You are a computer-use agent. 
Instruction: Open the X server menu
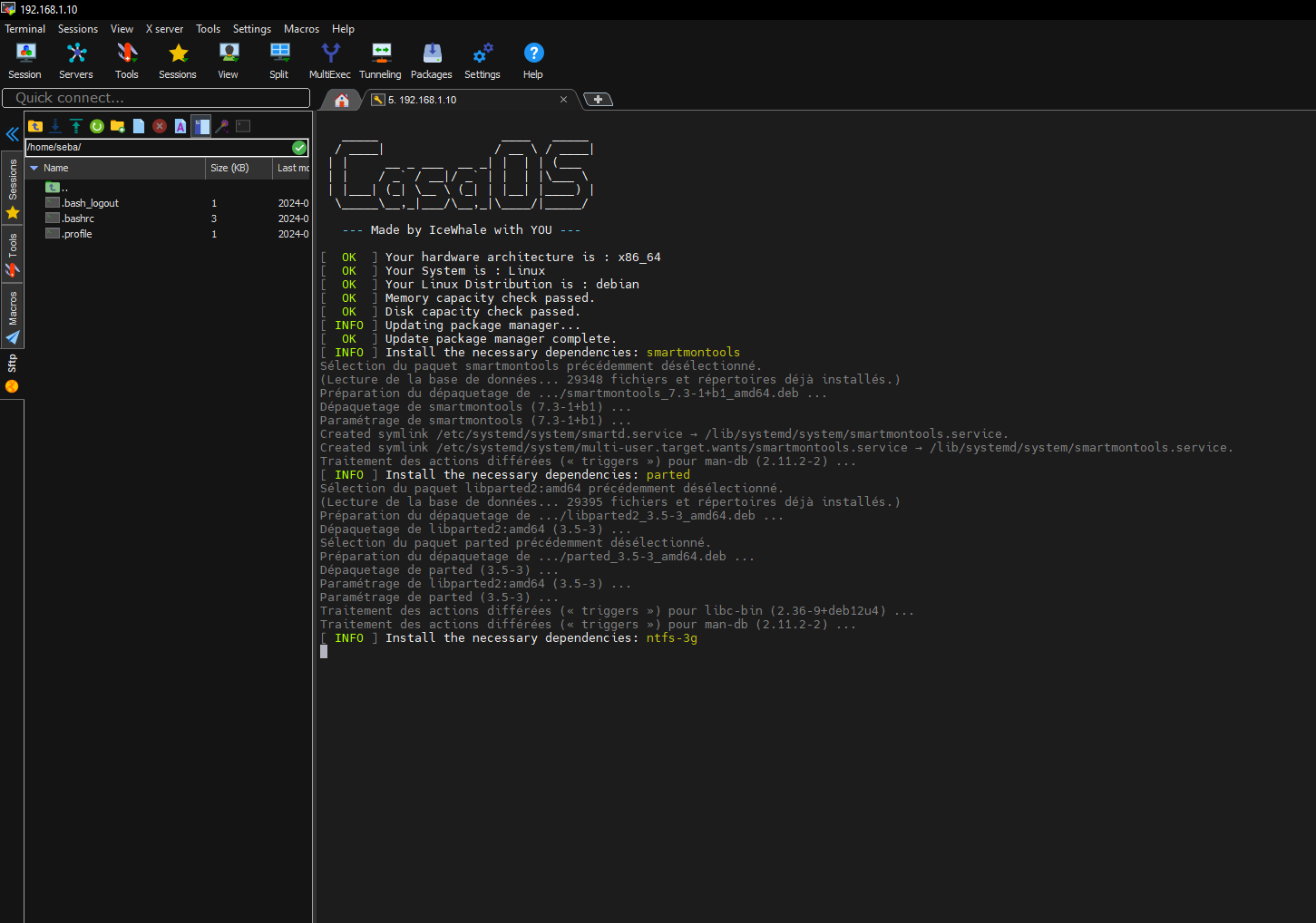pyautogui.click(x=165, y=29)
